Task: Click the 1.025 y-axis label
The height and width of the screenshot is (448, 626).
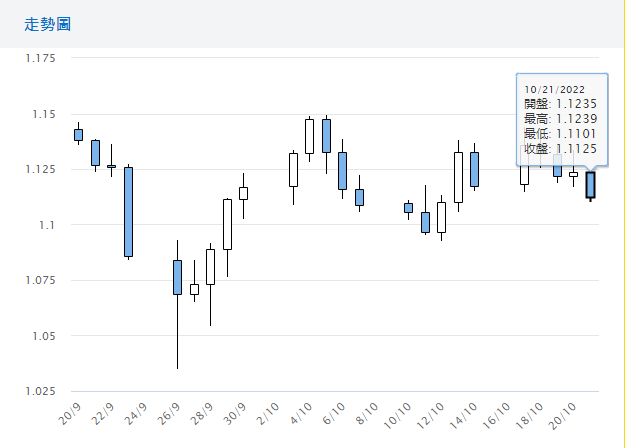Action: pos(40,391)
